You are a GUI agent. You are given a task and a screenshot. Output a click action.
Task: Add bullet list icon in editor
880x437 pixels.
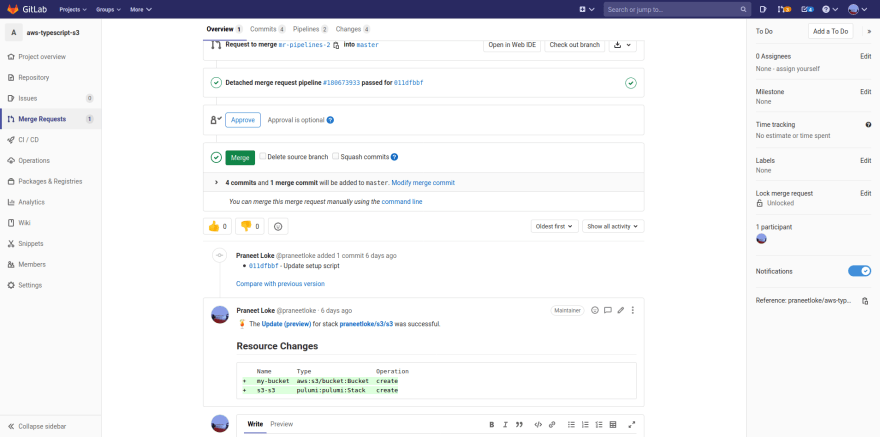tap(571, 425)
